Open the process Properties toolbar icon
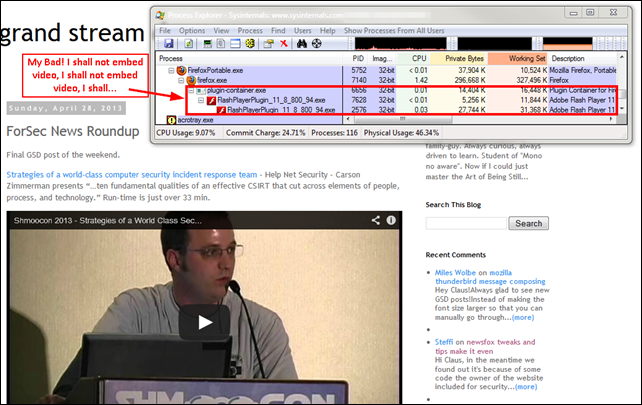Screen dimensions: 642x405 [x=268, y=43]
